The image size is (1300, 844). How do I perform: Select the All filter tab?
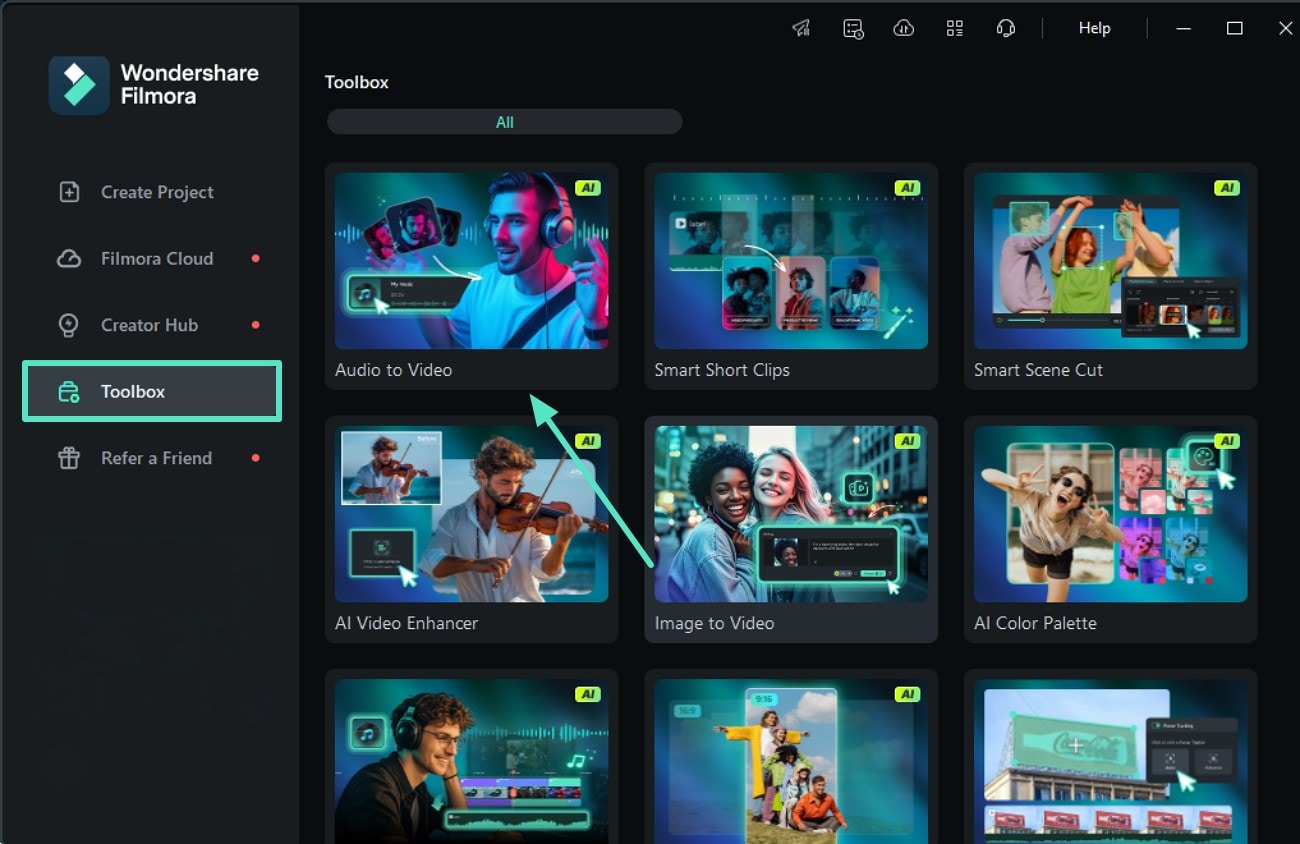pos(504,122)
